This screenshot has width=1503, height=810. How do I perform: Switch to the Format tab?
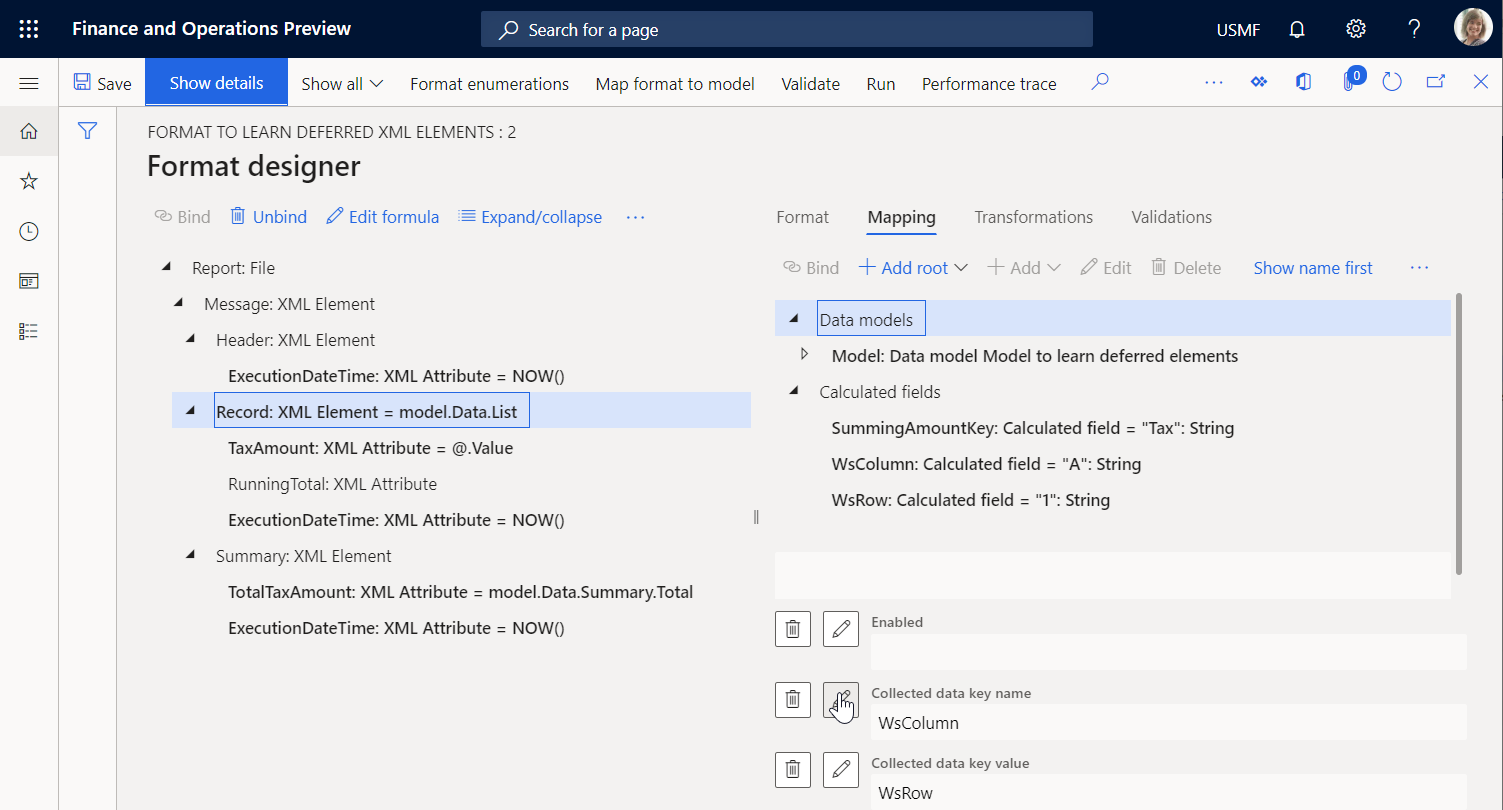pyautogui.click(x=802, y=217)
